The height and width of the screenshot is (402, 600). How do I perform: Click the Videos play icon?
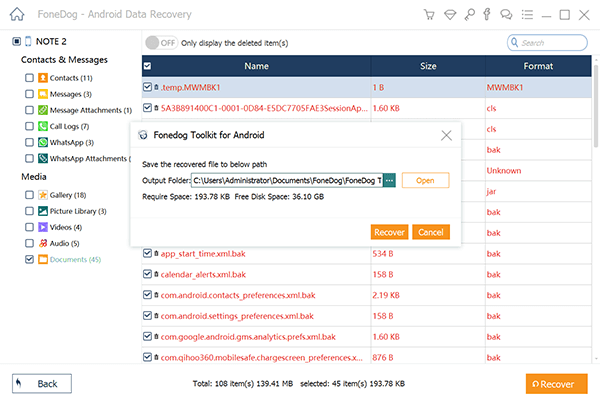[x=43, y=227]
